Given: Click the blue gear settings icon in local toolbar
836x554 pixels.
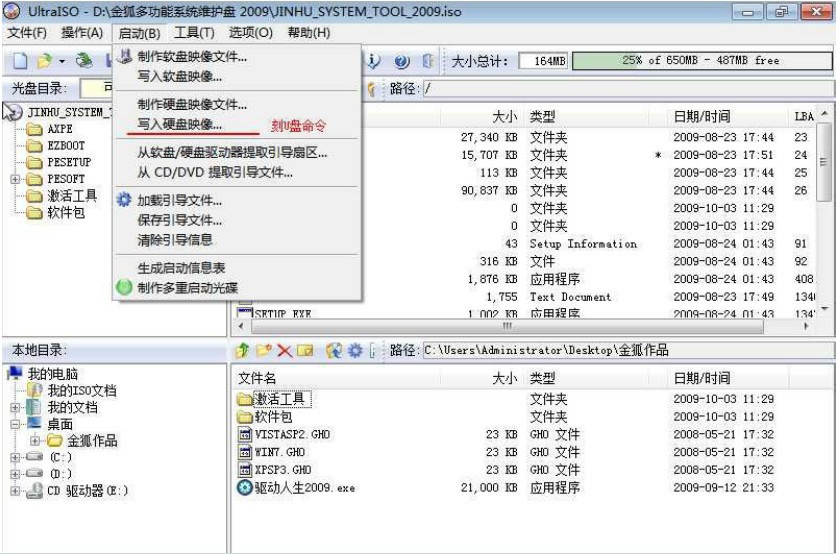Looking at the screenshot, I should tap(355, 350).
